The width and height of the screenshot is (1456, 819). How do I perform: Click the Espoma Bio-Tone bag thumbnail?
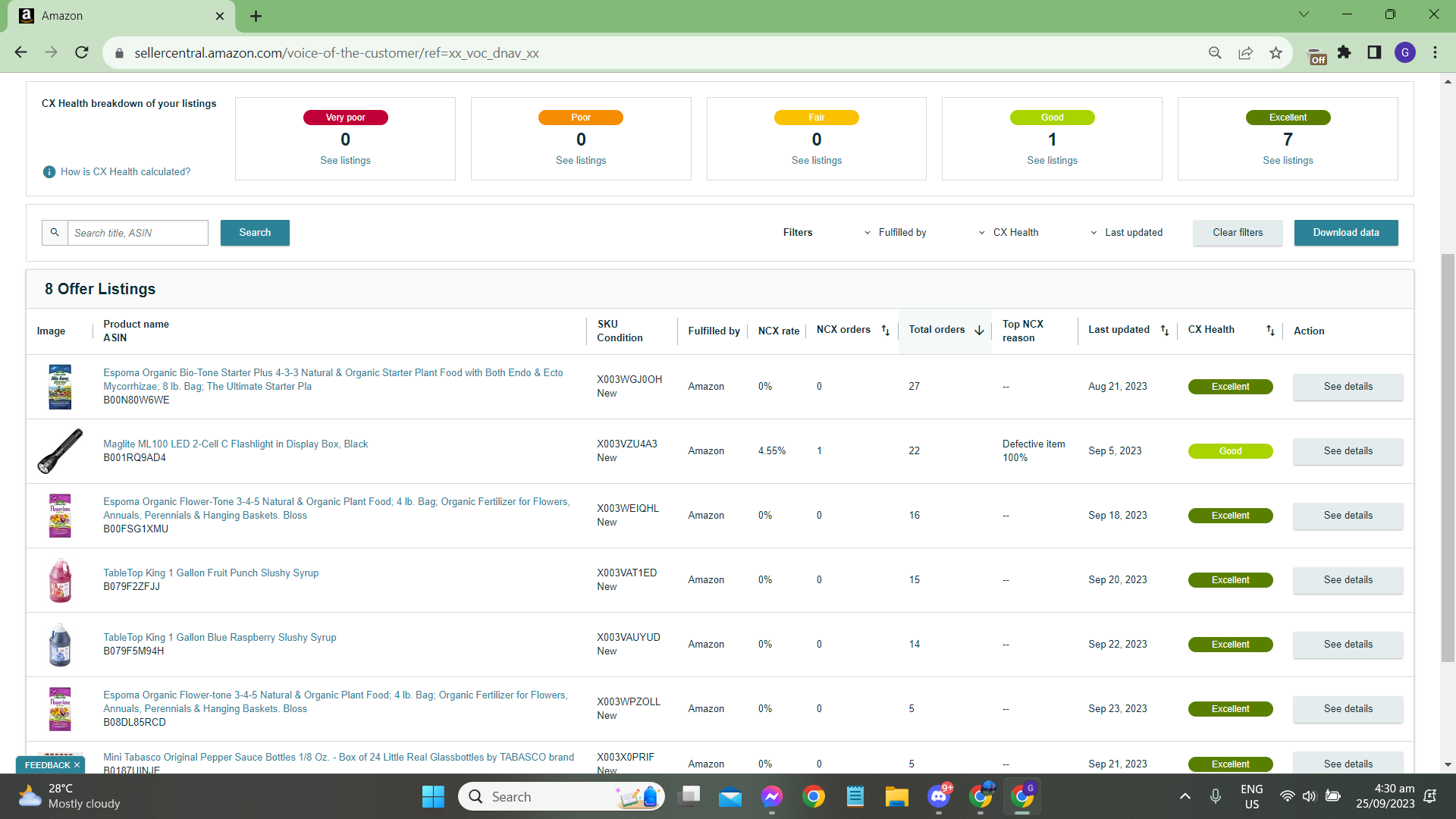[x=60, y=387]
